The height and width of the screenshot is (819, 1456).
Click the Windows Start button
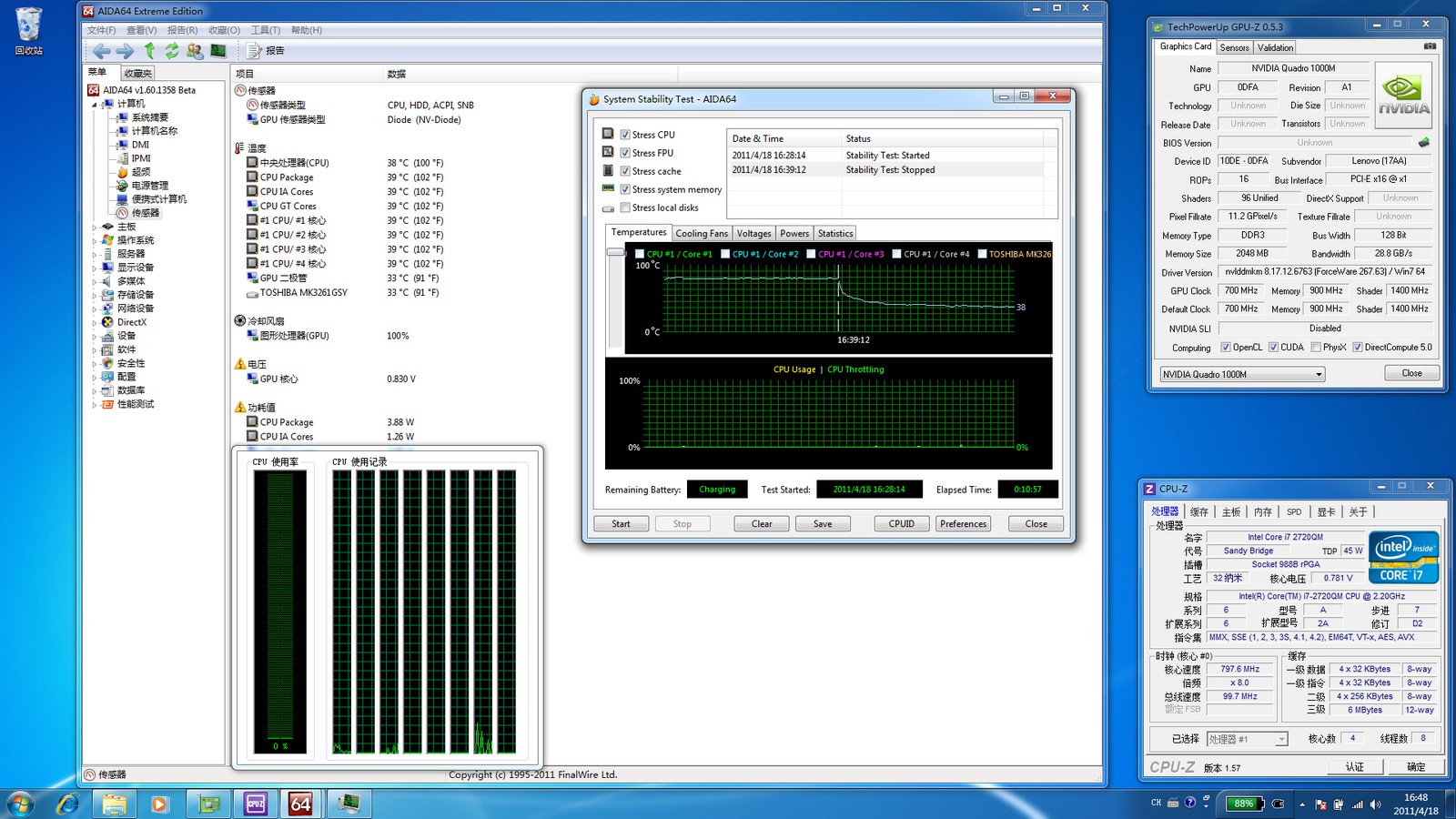(20, 804)
